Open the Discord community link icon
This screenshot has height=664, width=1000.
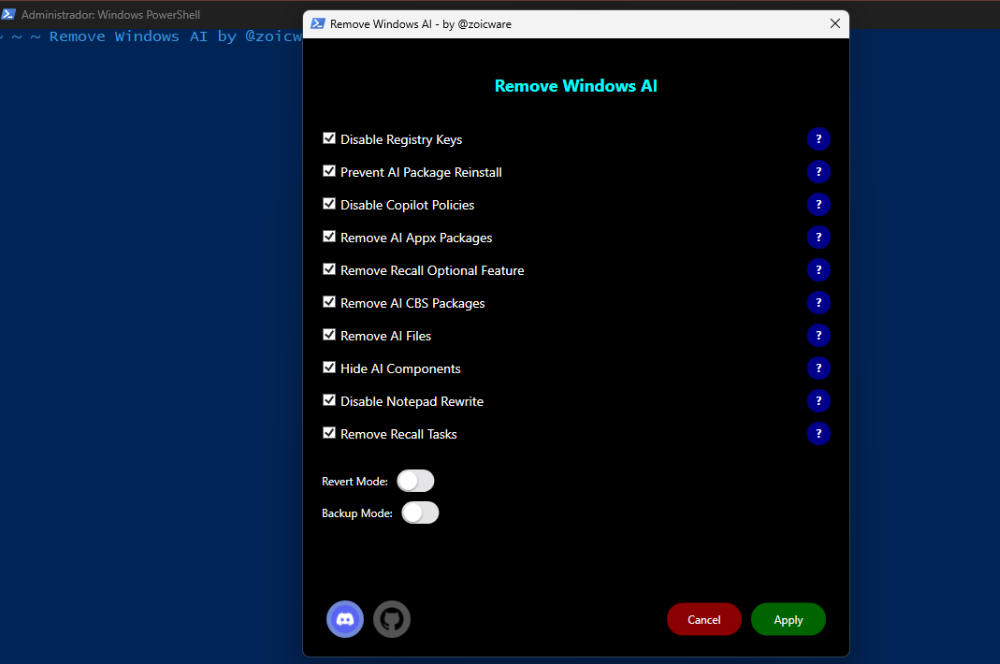(345, 619)
